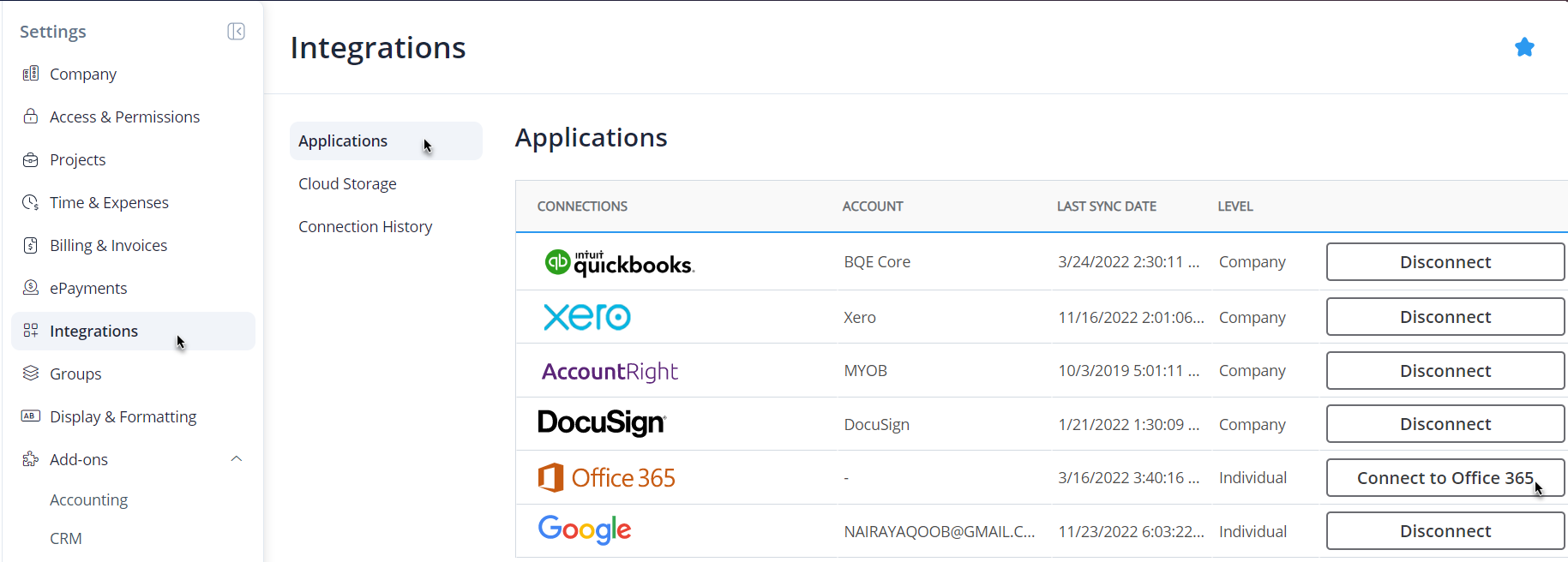
Task: Click the BQE Core account cell
Action: (877, 262)
